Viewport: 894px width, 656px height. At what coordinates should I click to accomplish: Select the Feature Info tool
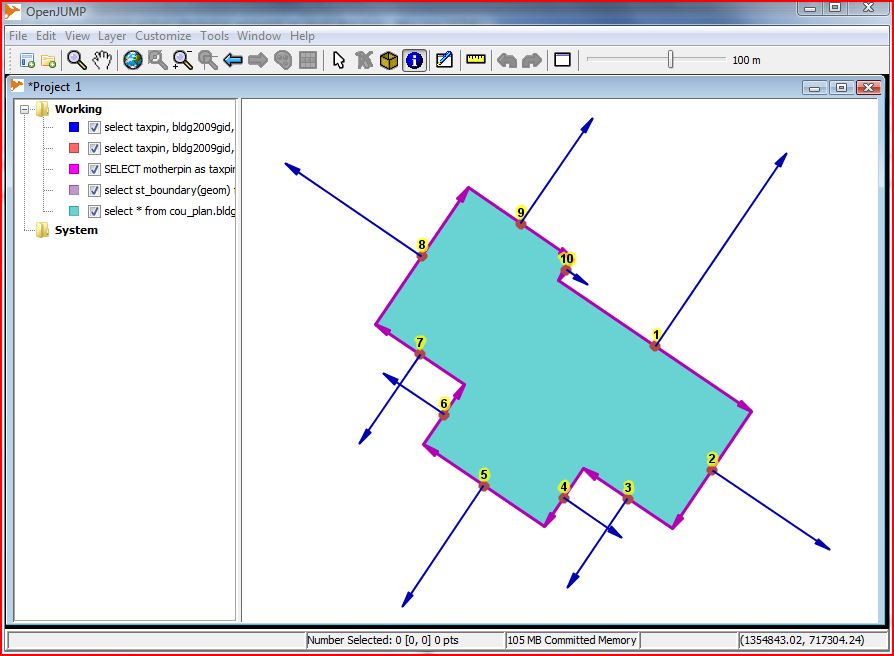pyautogui.click(x=414, y=60)
